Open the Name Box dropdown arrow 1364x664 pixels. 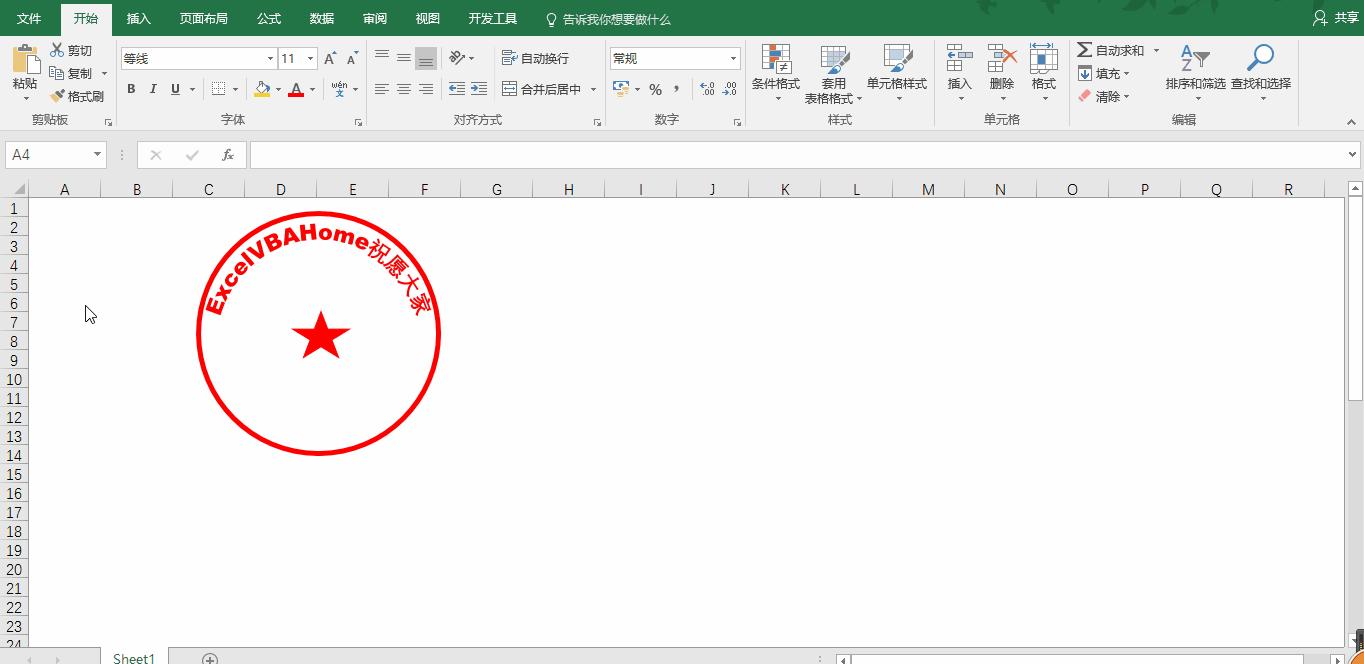tap(96, 155)
